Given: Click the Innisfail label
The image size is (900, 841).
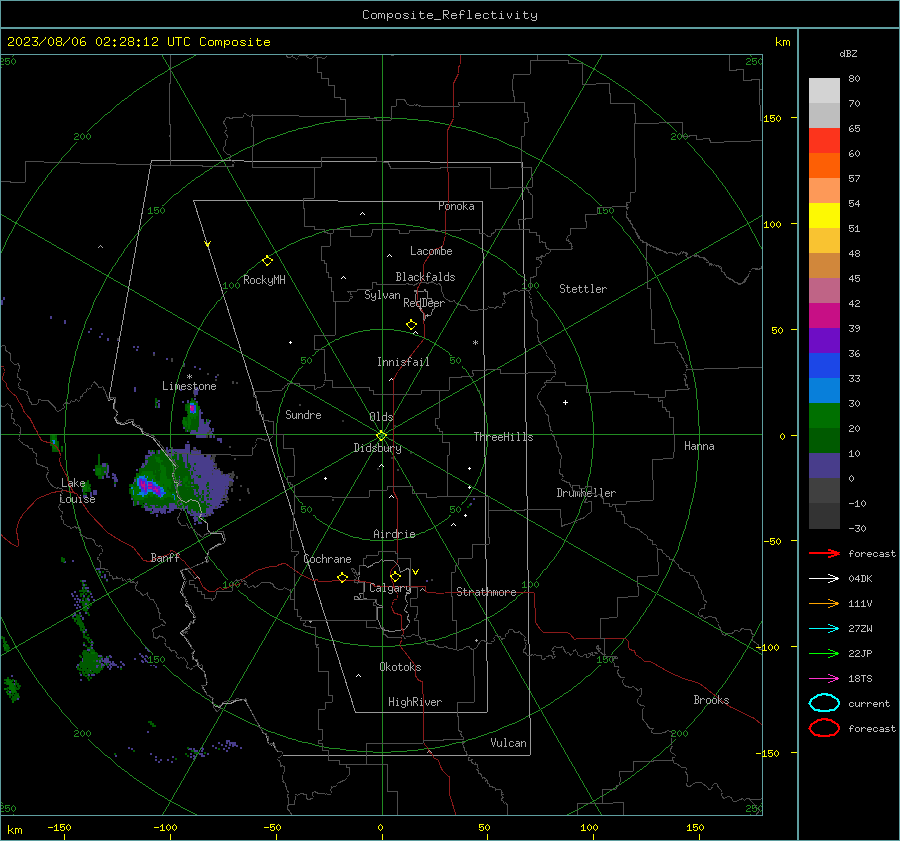Looking at the screenshot, I should (x=403, y=362).
